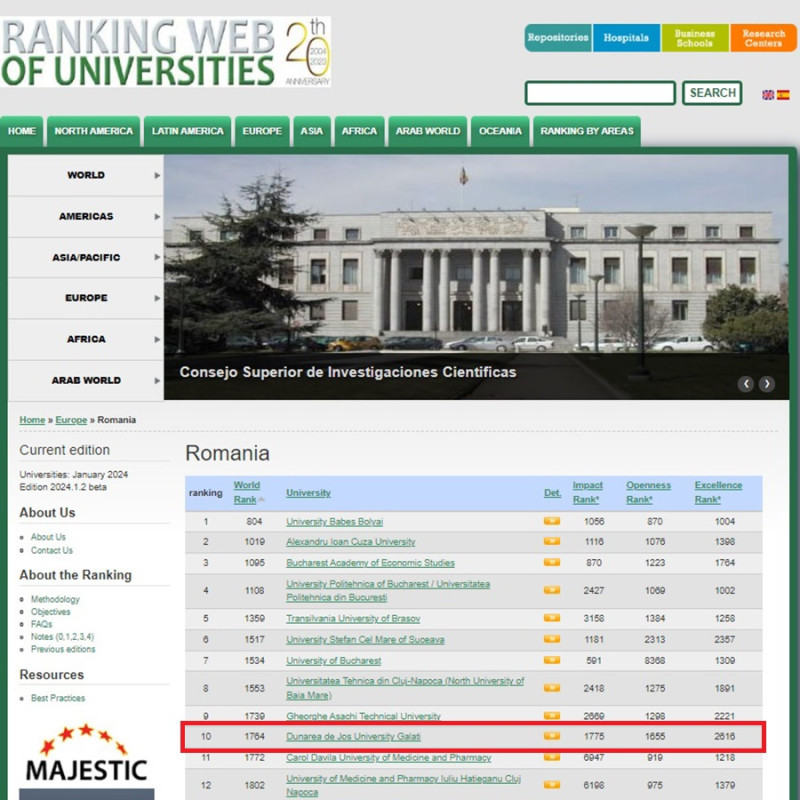The height and width of the screenshot is (800, 800).
Task: Open the Previous editions link
Action: pos(63,649)
